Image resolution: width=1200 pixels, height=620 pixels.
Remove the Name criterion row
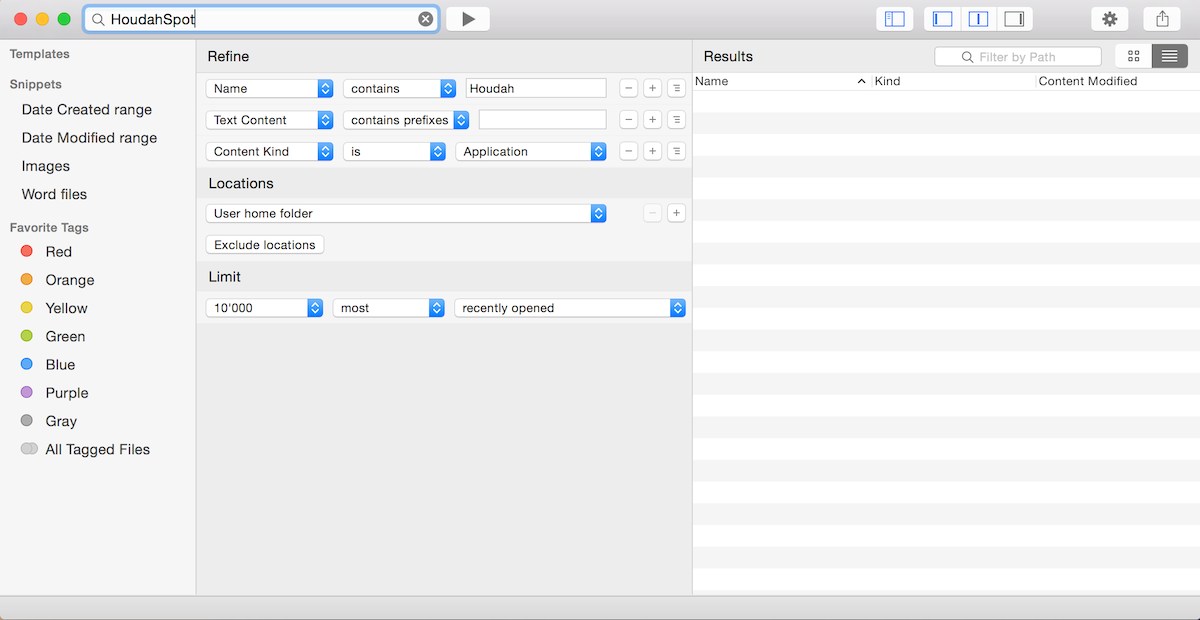point(629,89)
